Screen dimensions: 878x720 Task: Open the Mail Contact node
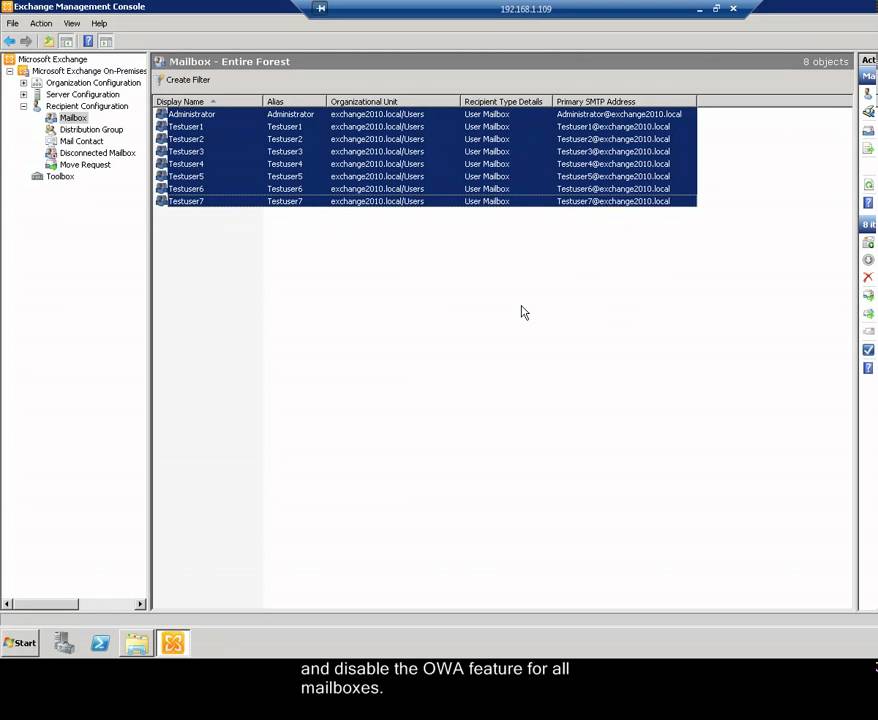click(81, 142)
